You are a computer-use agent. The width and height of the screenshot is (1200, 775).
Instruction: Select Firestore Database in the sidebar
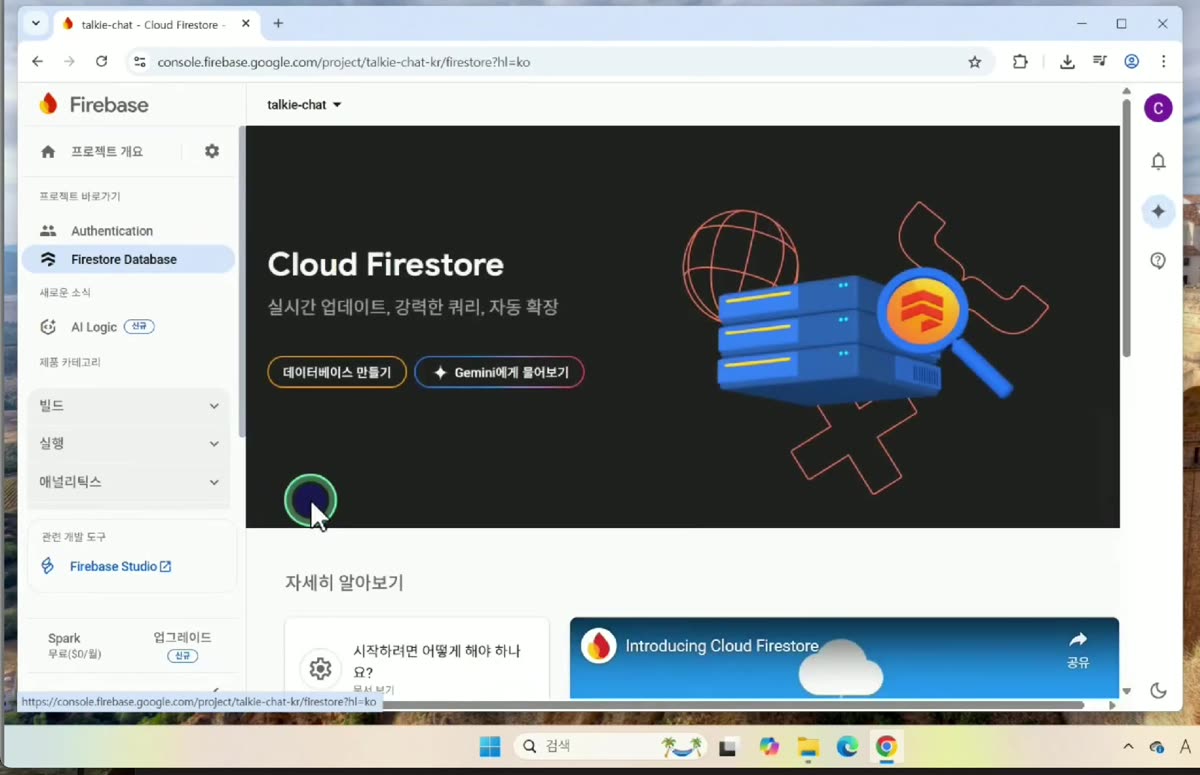coord(128,259)
